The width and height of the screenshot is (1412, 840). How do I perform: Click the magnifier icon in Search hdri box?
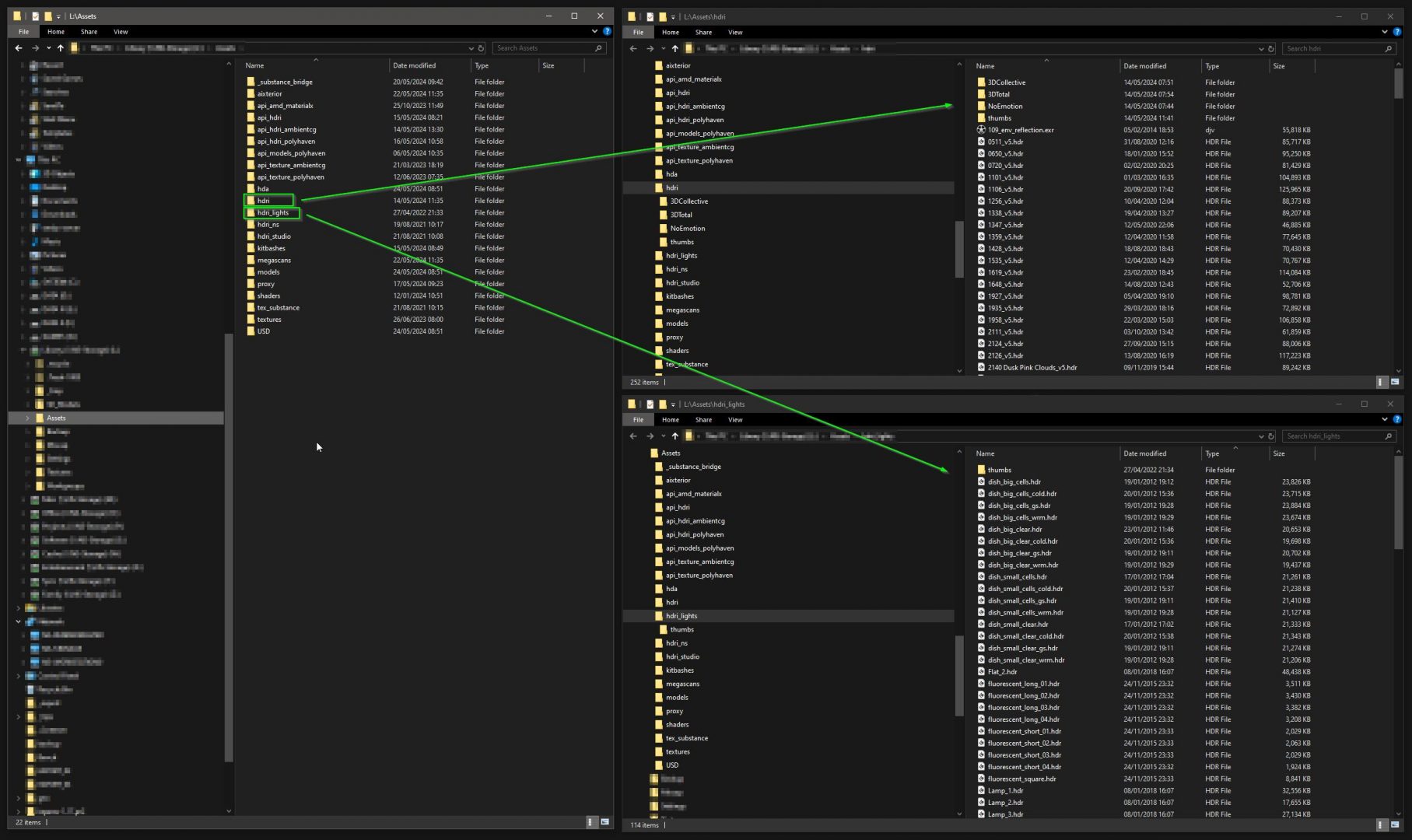click(x=1388, y=49)
